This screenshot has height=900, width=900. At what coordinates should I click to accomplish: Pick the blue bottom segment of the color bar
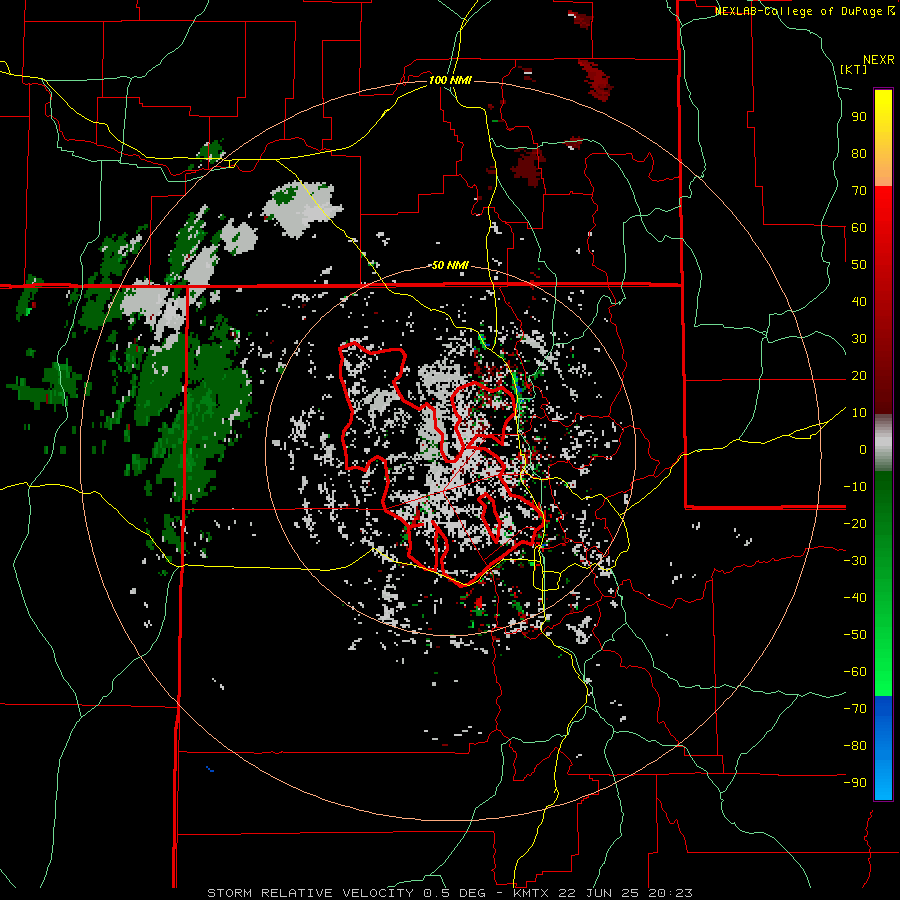pyautogui.click(x=883, y=748)
